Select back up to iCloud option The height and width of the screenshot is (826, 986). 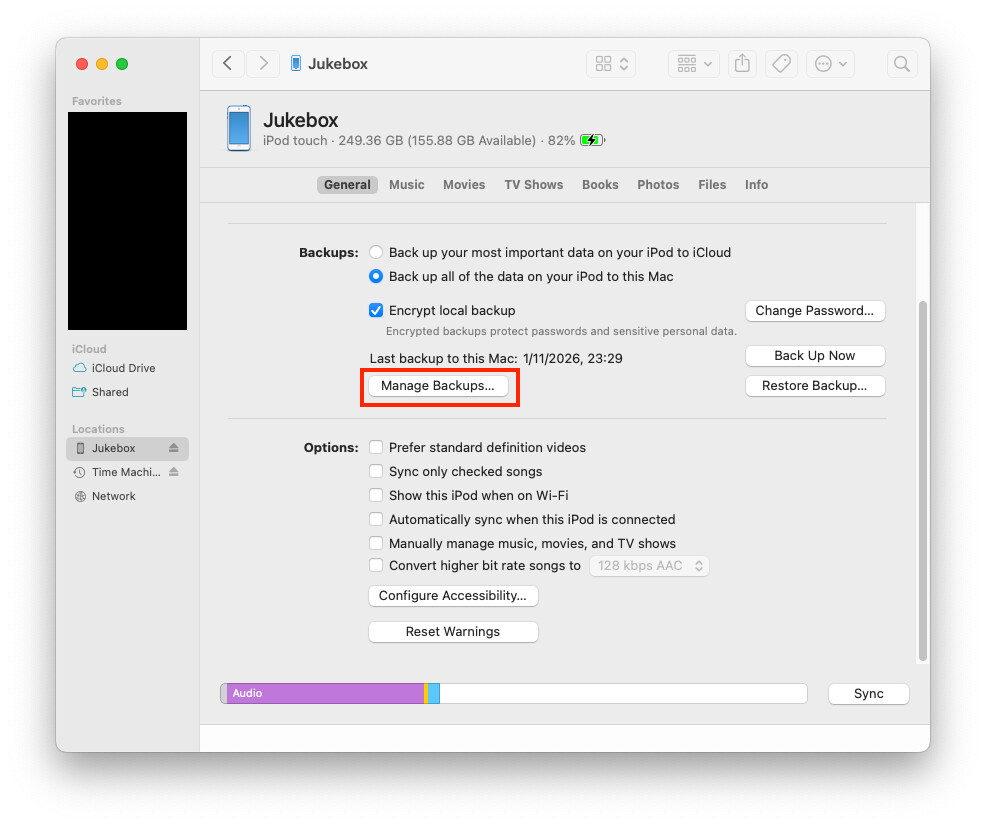coord(376,253)
